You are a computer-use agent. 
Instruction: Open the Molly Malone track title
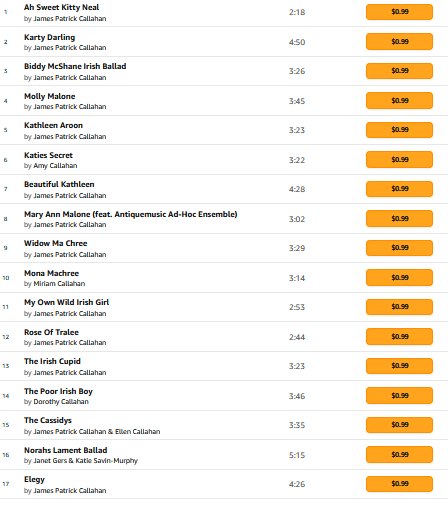(50, 96)
